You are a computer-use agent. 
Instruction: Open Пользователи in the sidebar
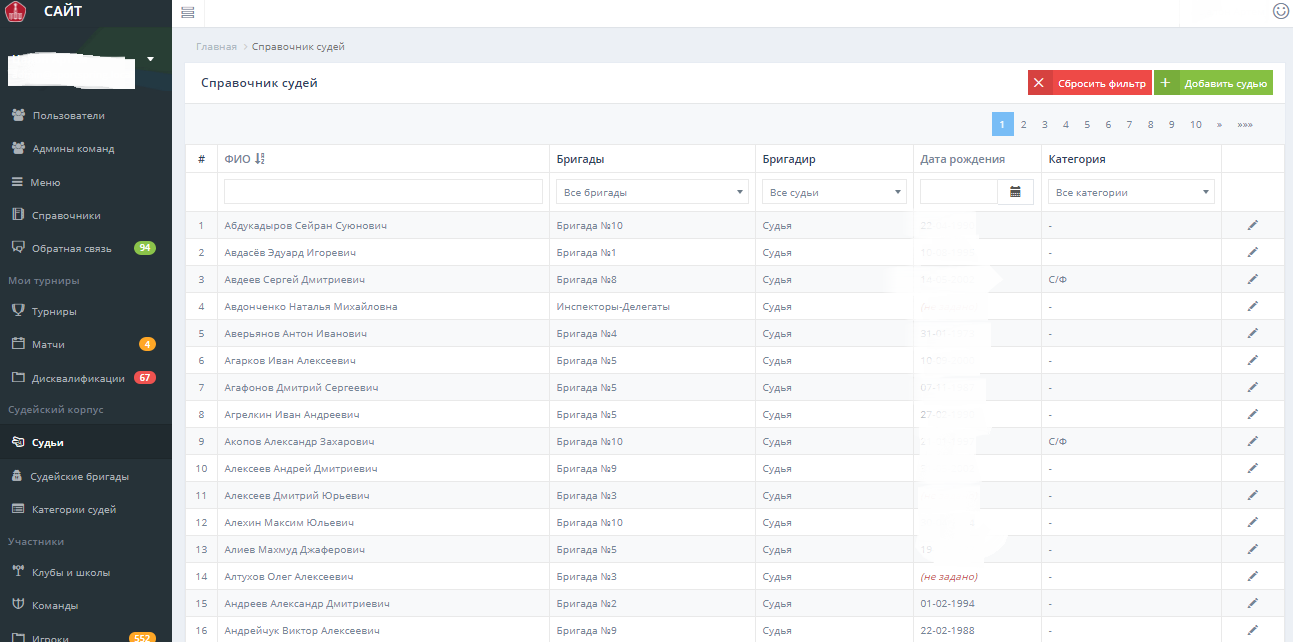click(86, 115)
